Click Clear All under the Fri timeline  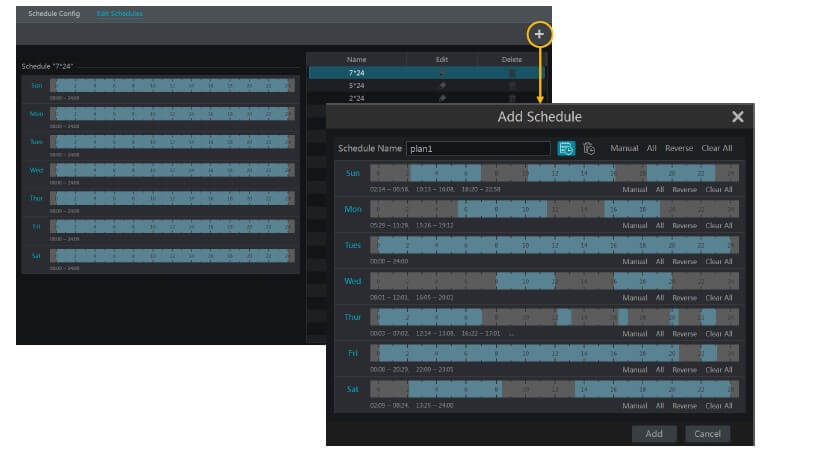tap(719, 370)
